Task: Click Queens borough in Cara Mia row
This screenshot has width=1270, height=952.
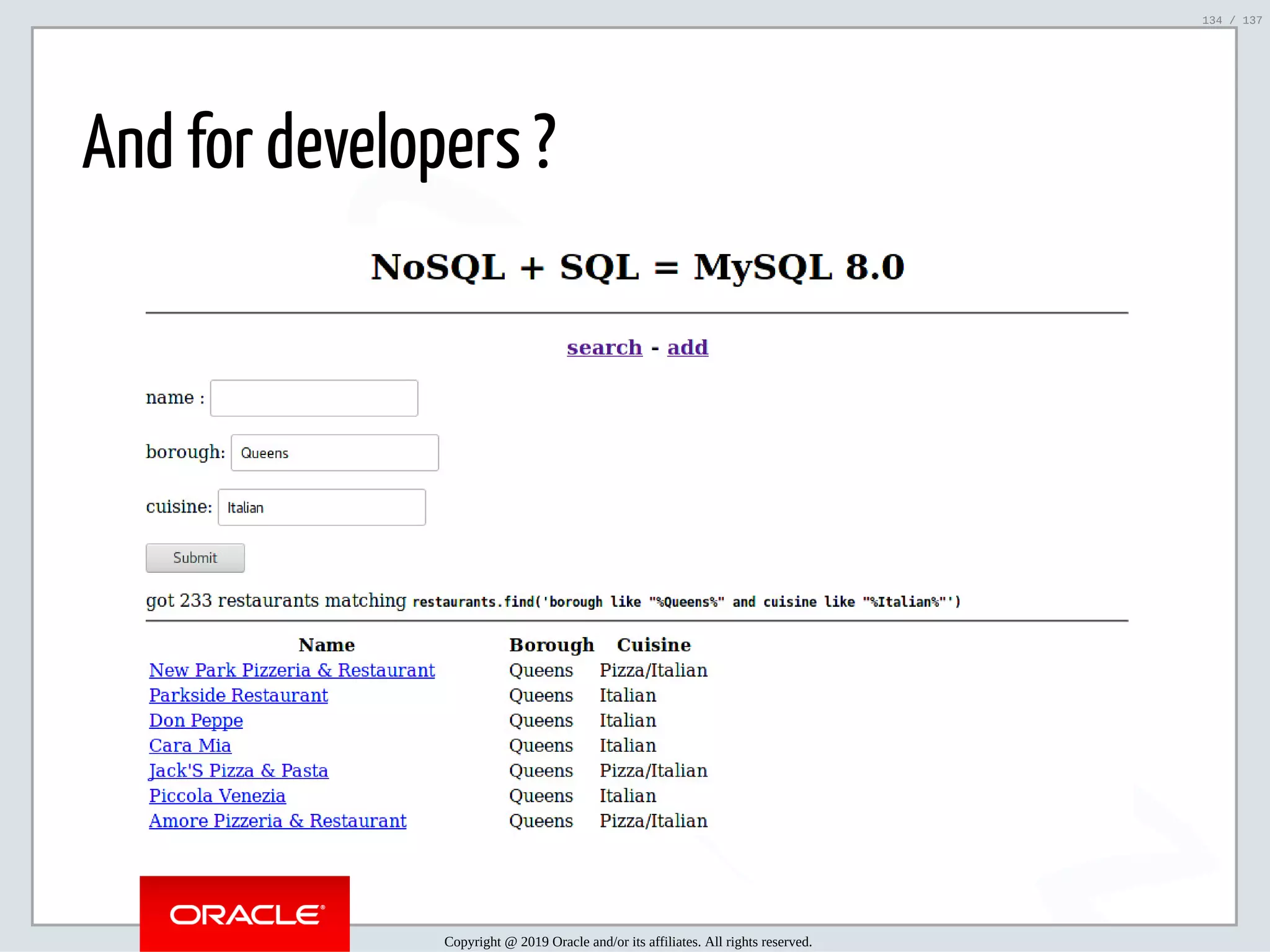Action: (x=541, y=746)
